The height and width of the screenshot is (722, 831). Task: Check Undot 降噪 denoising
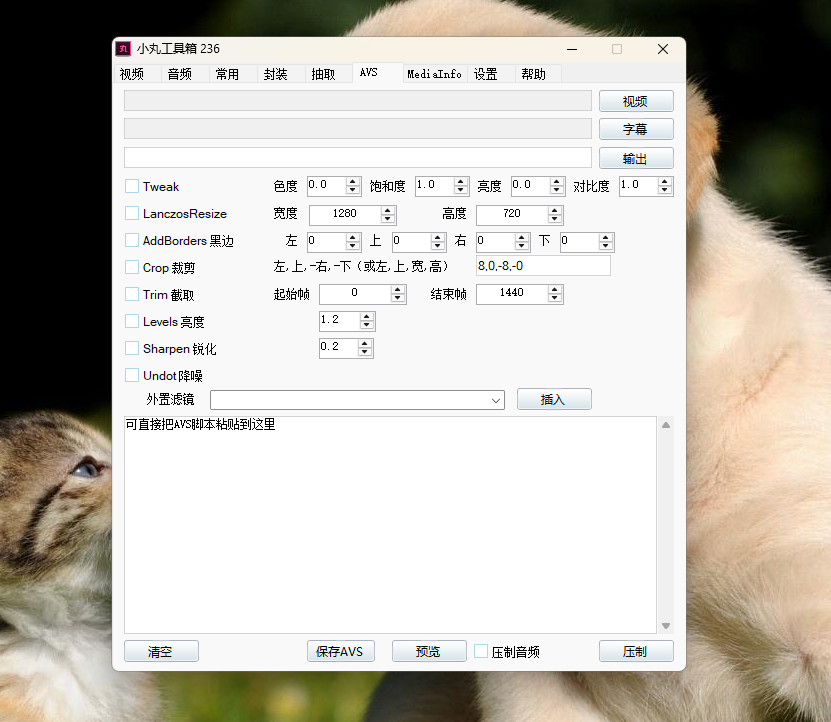coord(131,375)
